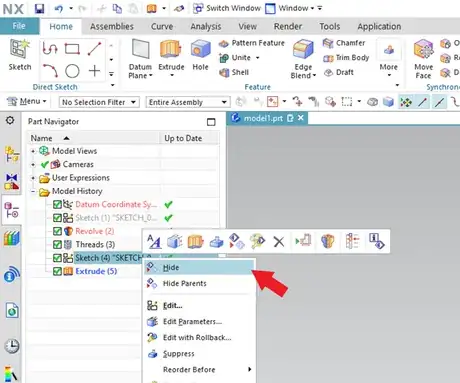
Task: Uncheck the Threads (3) checkbox
Action: tap(57, 244)
